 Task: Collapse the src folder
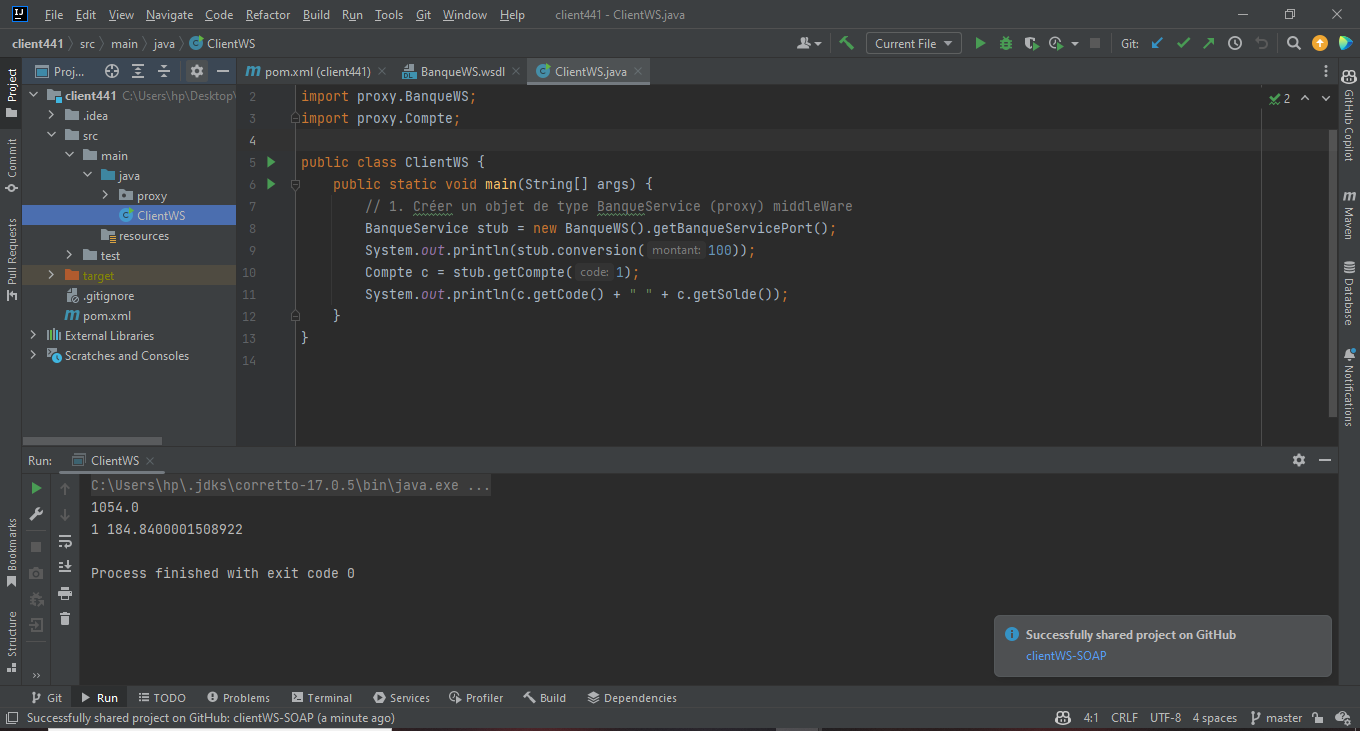coord(52,136)
